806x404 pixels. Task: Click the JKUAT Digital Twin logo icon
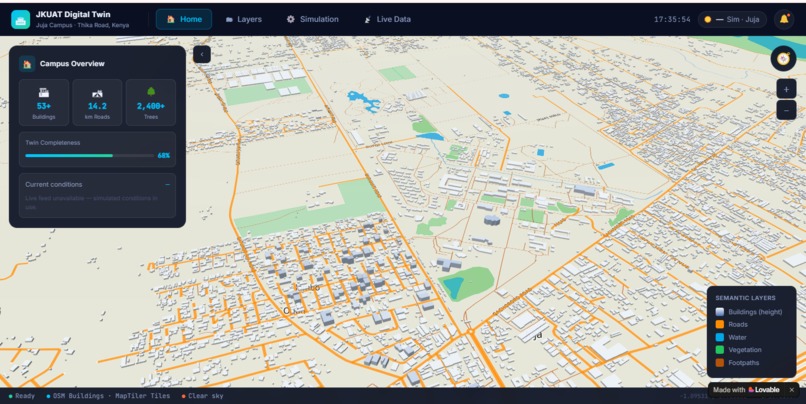[x=21, y=20]
